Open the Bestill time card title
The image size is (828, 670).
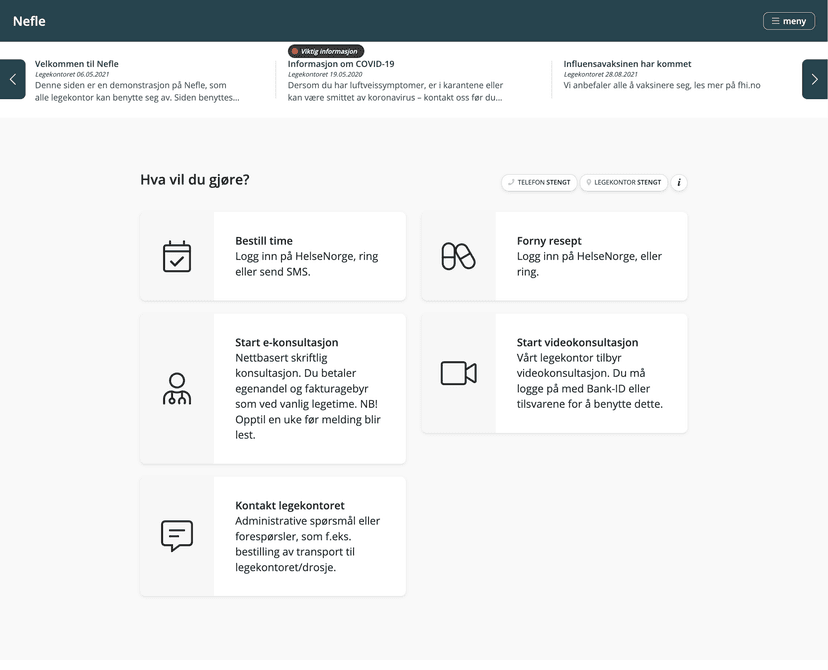264,241
